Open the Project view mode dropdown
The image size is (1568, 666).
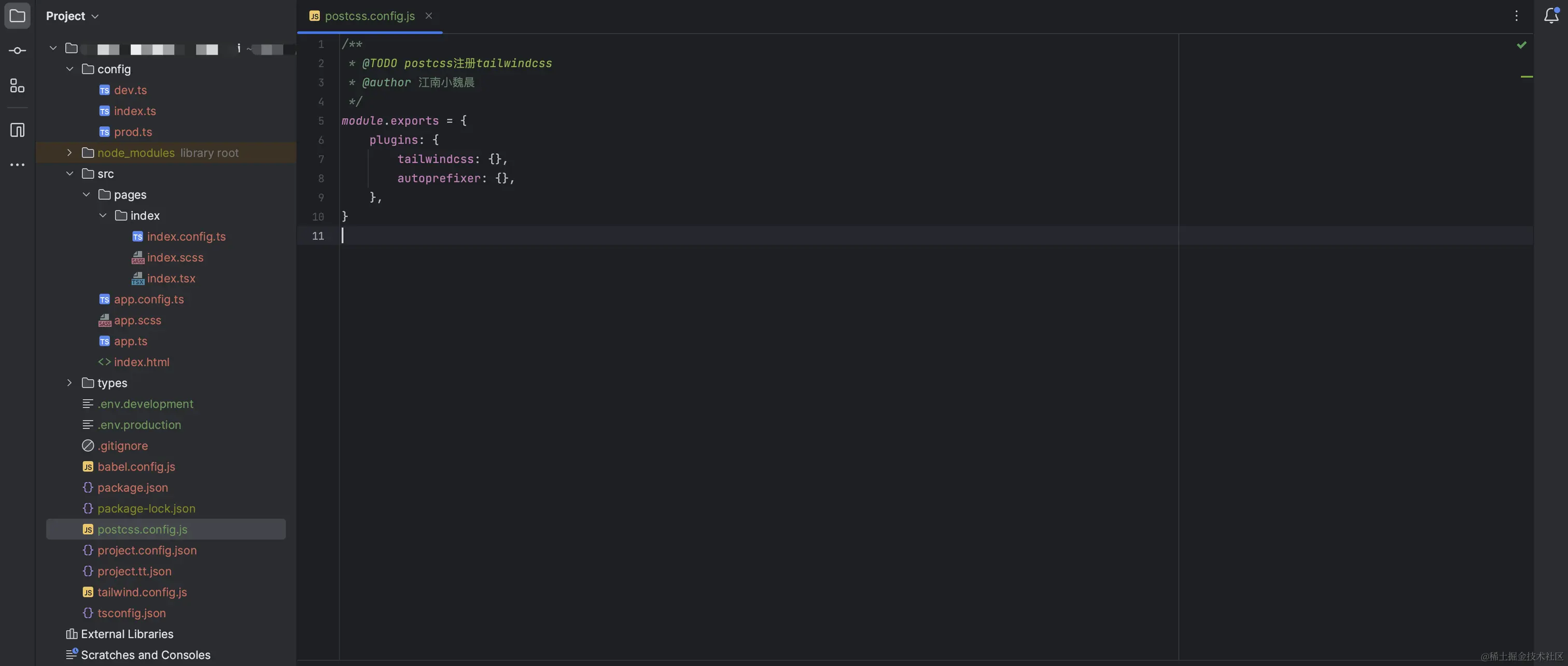click(x=95, y=16)
